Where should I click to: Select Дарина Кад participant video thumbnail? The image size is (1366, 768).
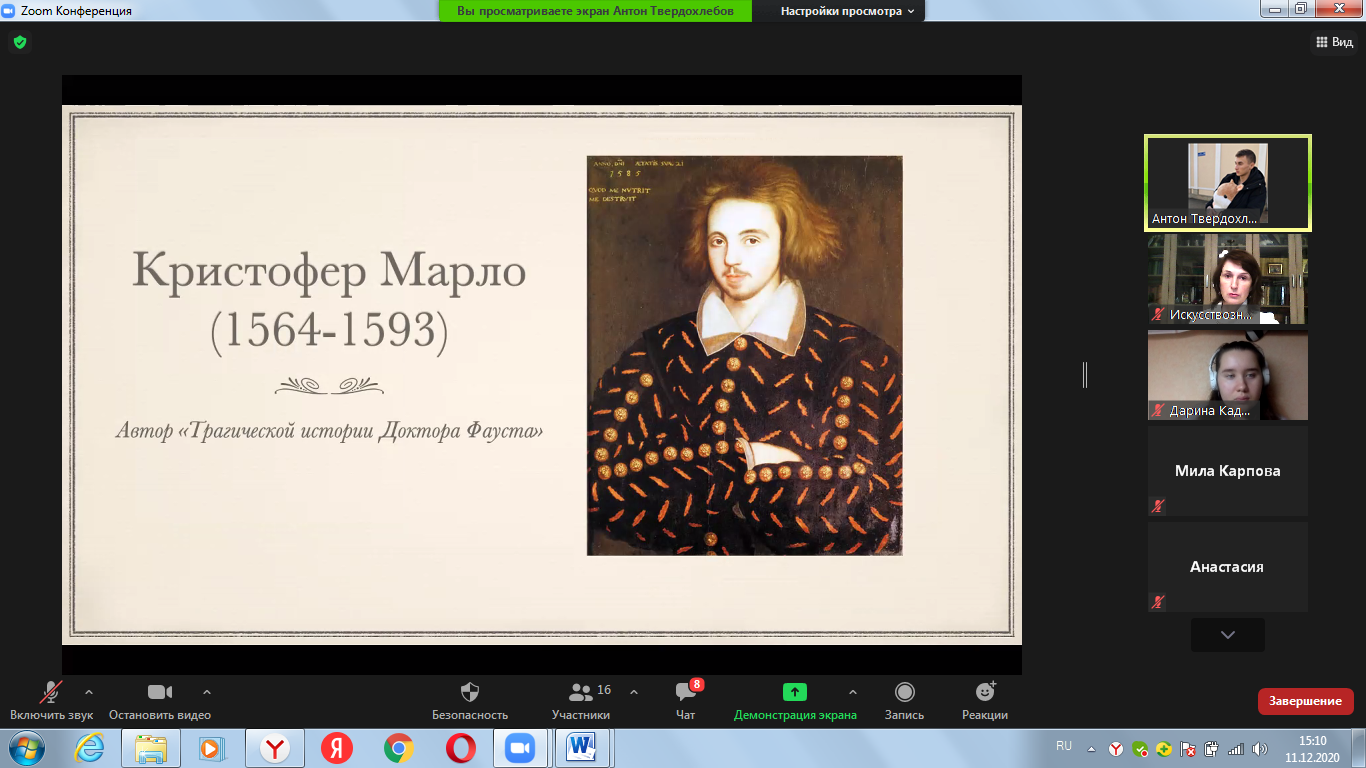(1228, 375)
